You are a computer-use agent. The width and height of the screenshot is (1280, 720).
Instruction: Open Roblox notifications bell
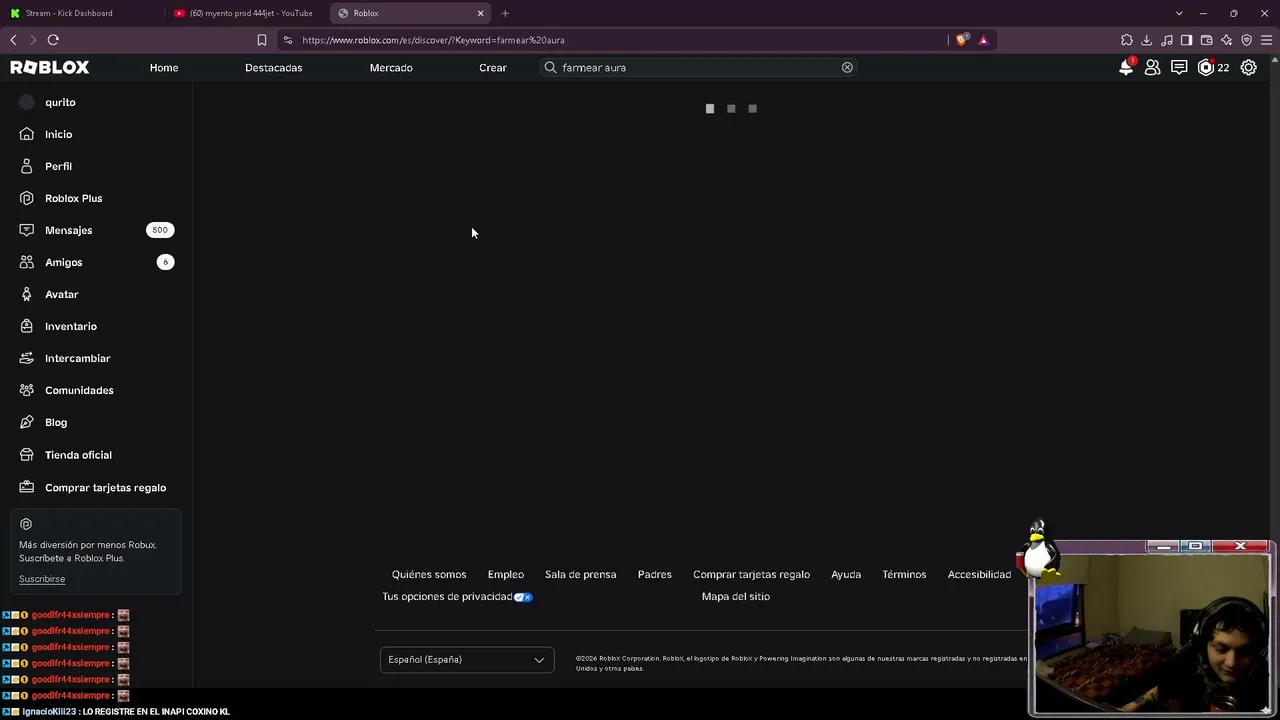pyautogui.click(x=1126, y=67)
